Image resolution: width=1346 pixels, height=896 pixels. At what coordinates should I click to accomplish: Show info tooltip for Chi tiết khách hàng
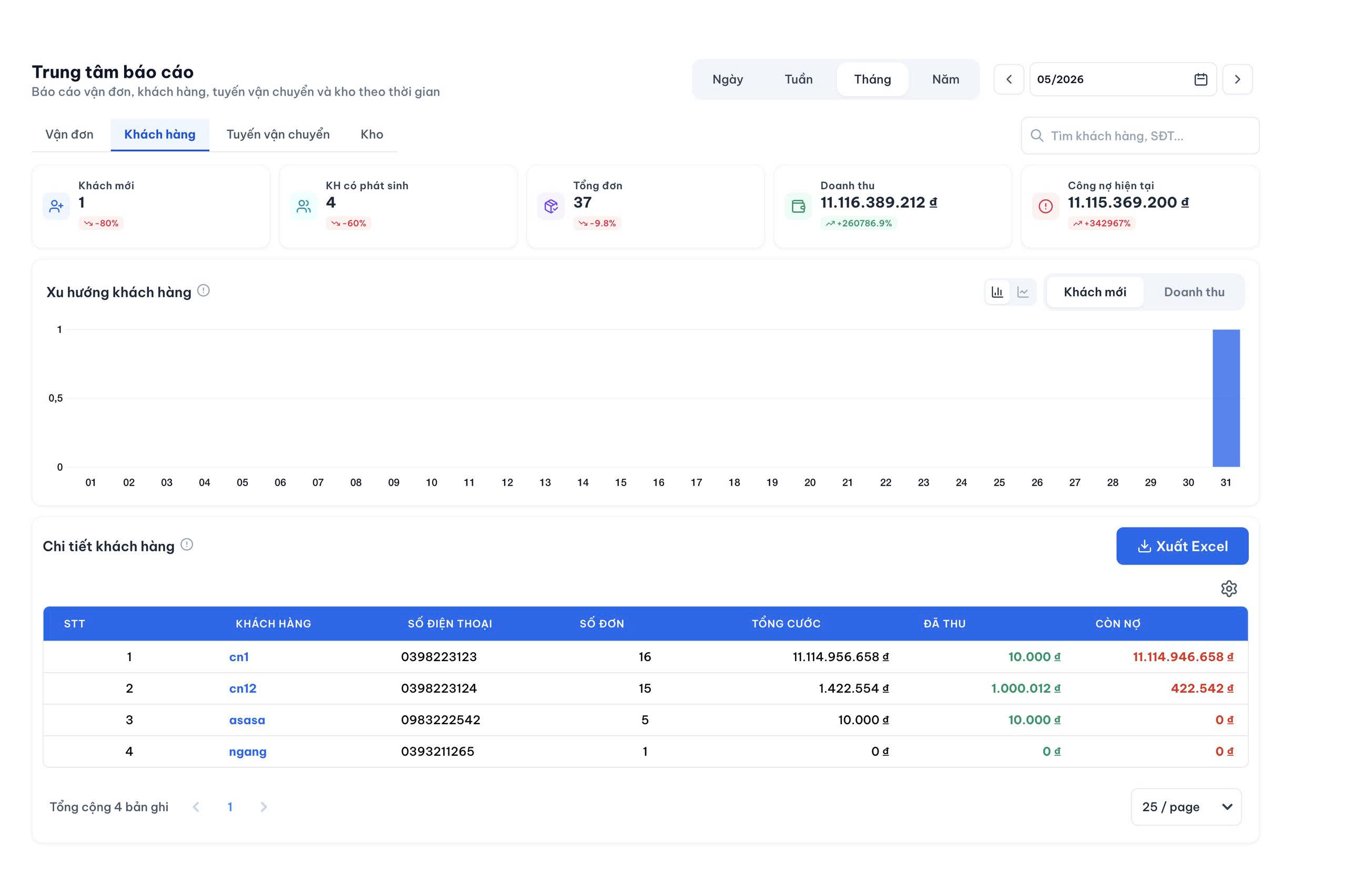click(187, 544)
